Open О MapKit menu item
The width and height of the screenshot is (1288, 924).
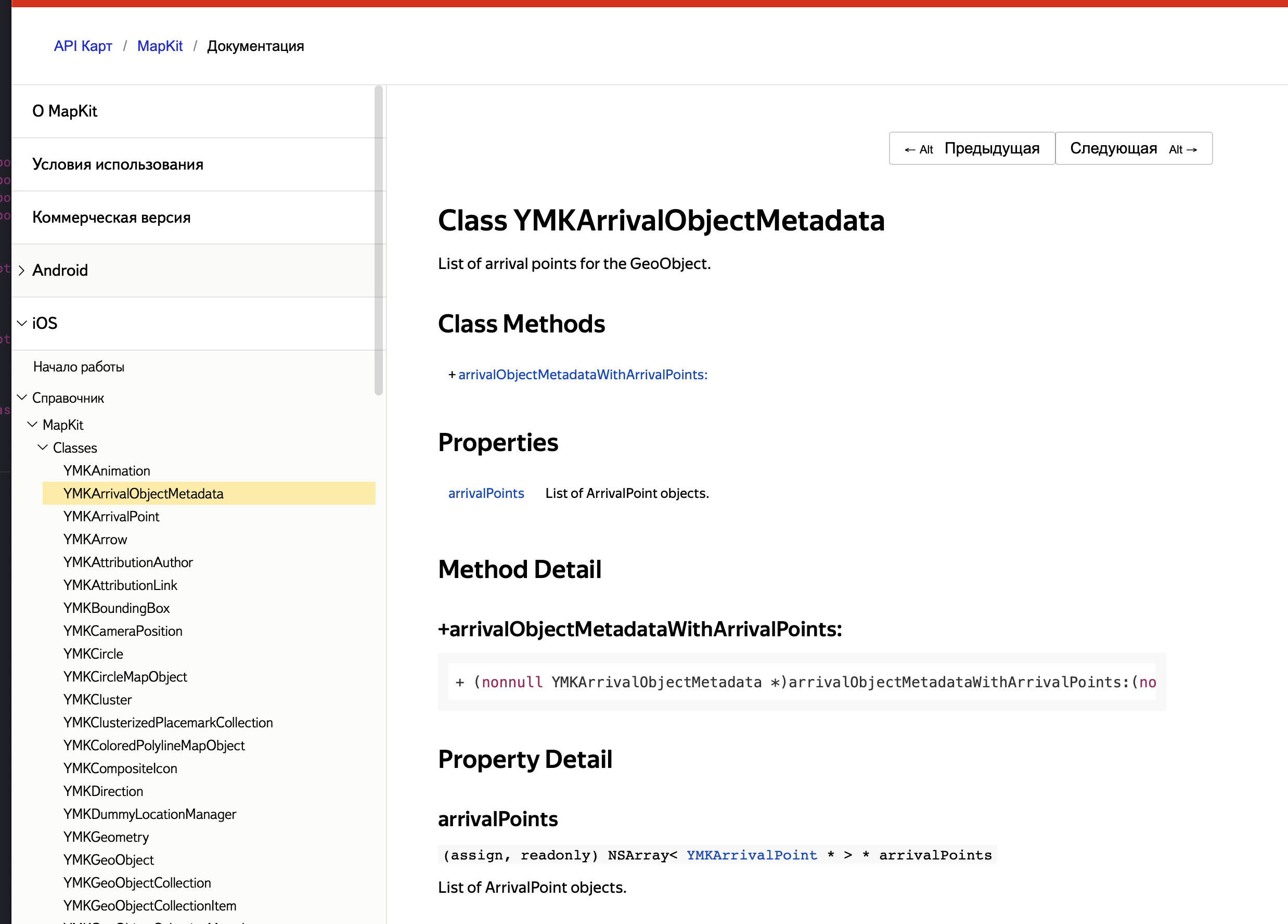click(x=65, y=111)
